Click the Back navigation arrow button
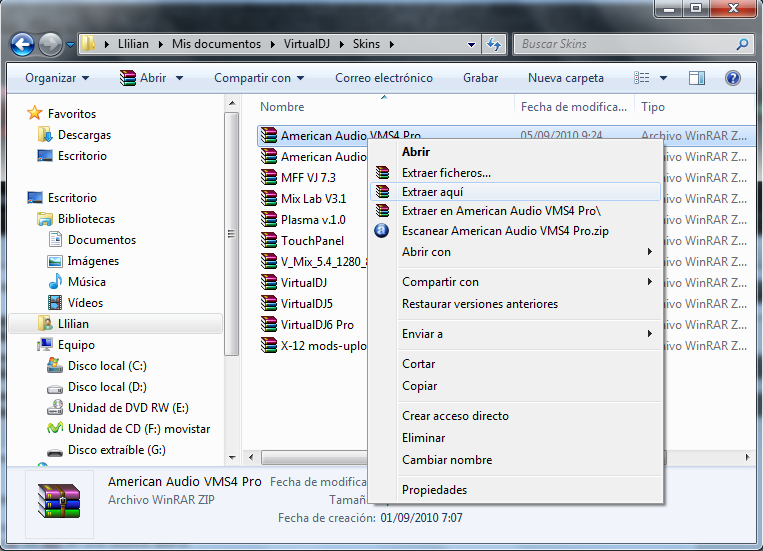The width and height of the screenshot is (763, 551). tap(22, 45)
